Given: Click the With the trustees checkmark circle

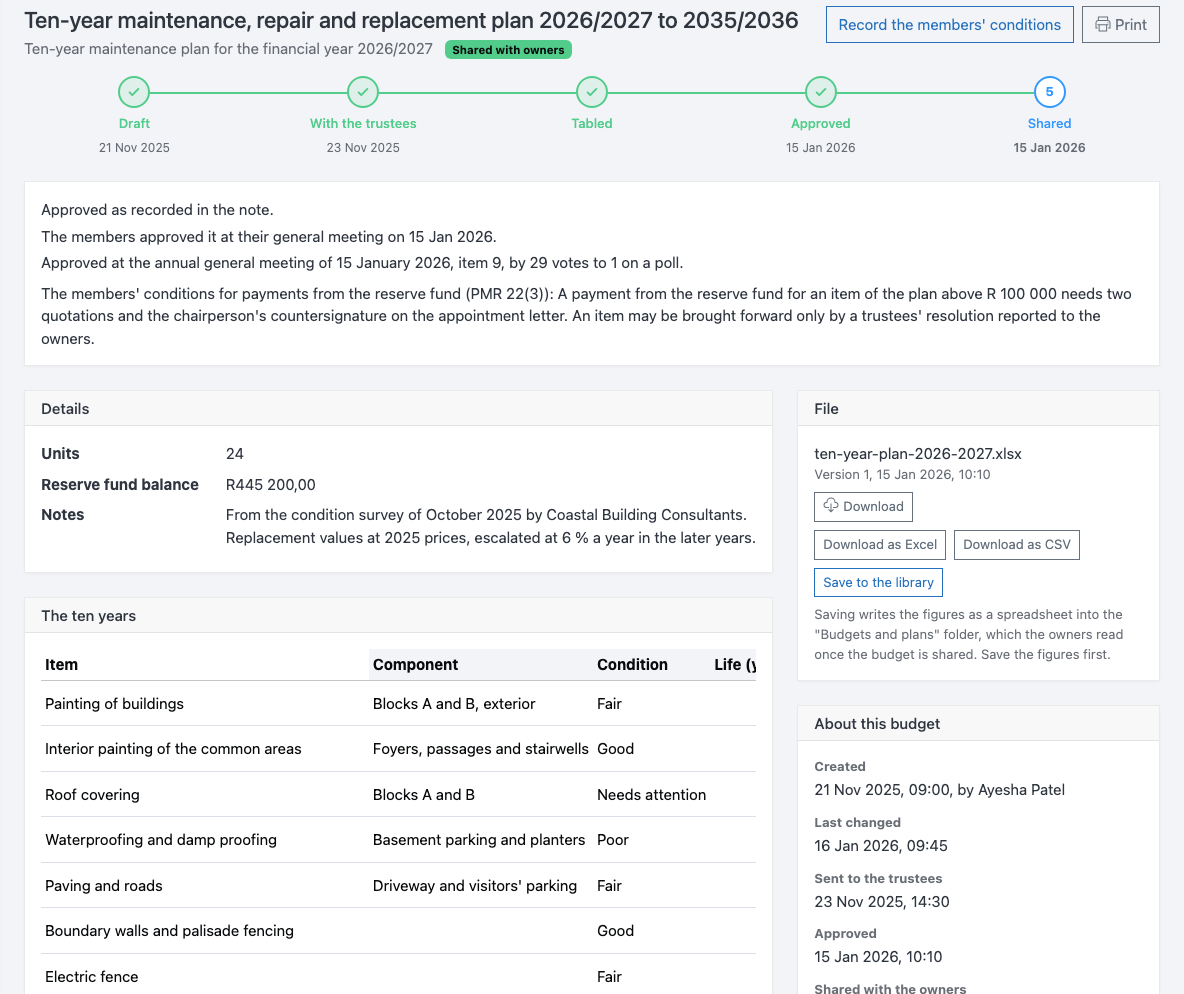Looking at the screenshot, I should [362, 92].
